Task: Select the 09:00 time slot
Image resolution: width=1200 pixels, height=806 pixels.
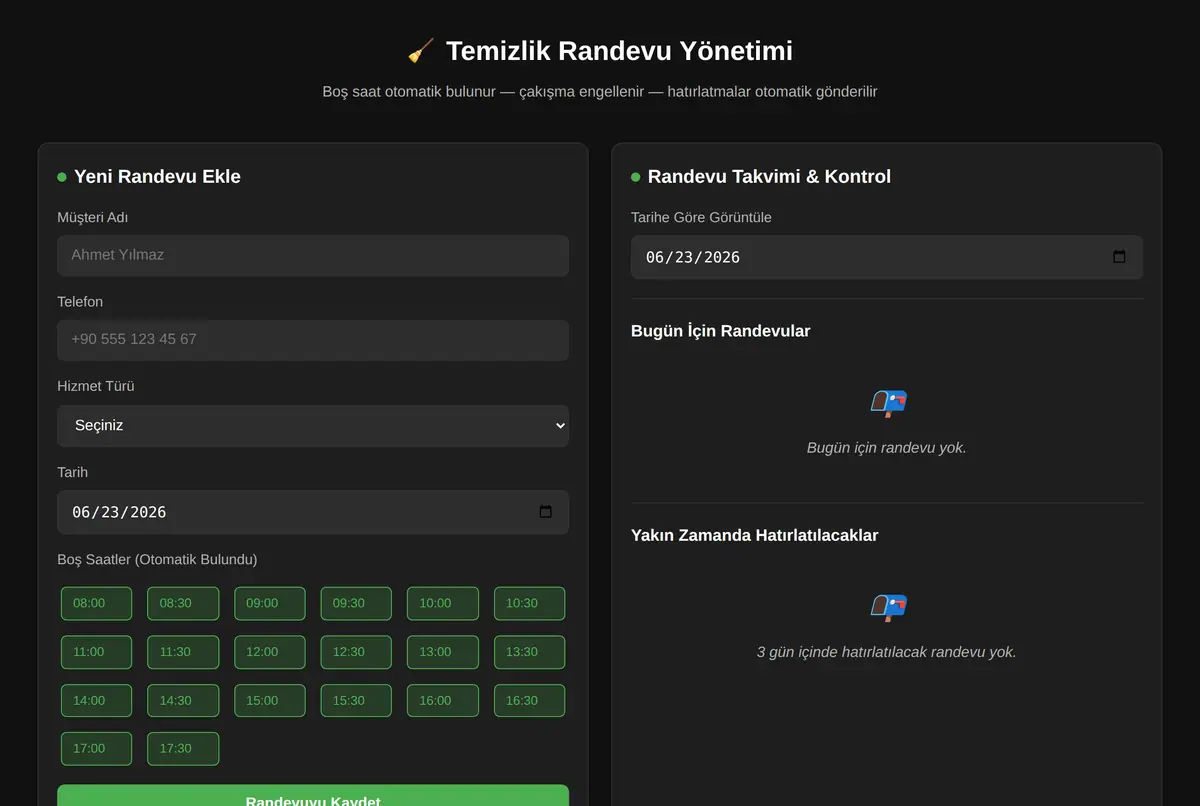Action: click(x=270, y=603)
